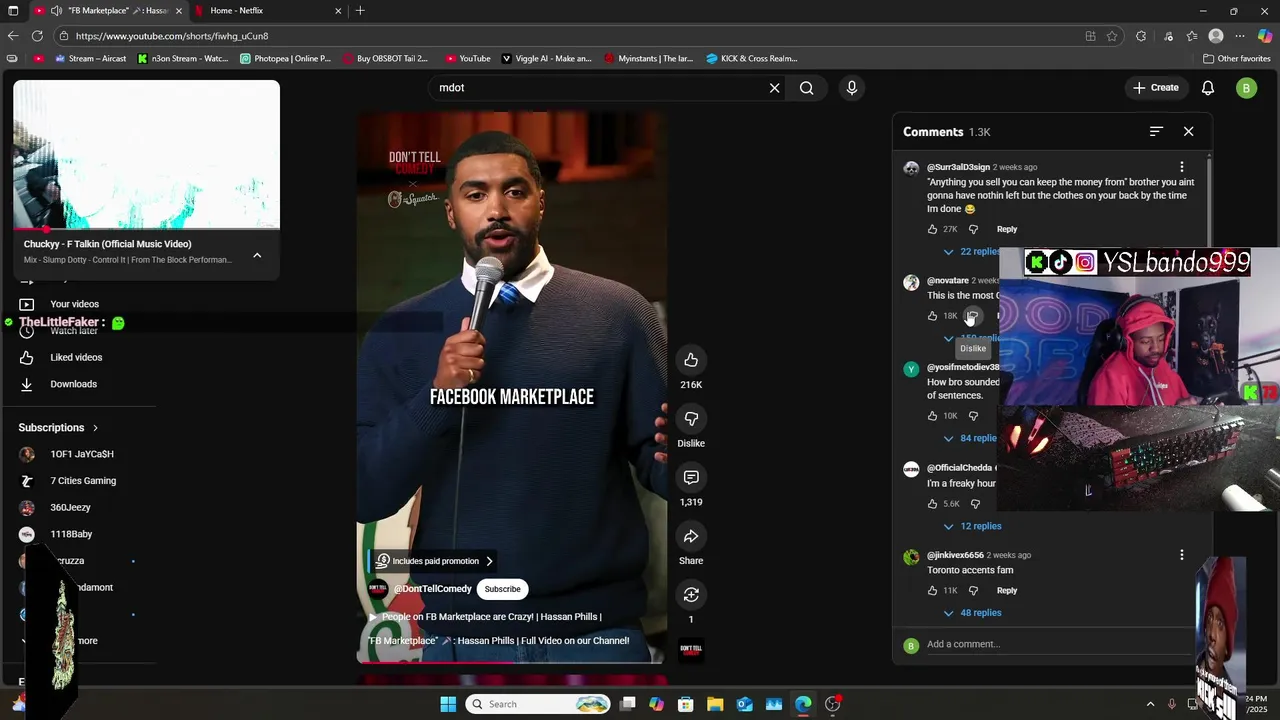Show hidden system tray icons
The height and width of the screenshot is (720, 1280).
[1150, 704]
